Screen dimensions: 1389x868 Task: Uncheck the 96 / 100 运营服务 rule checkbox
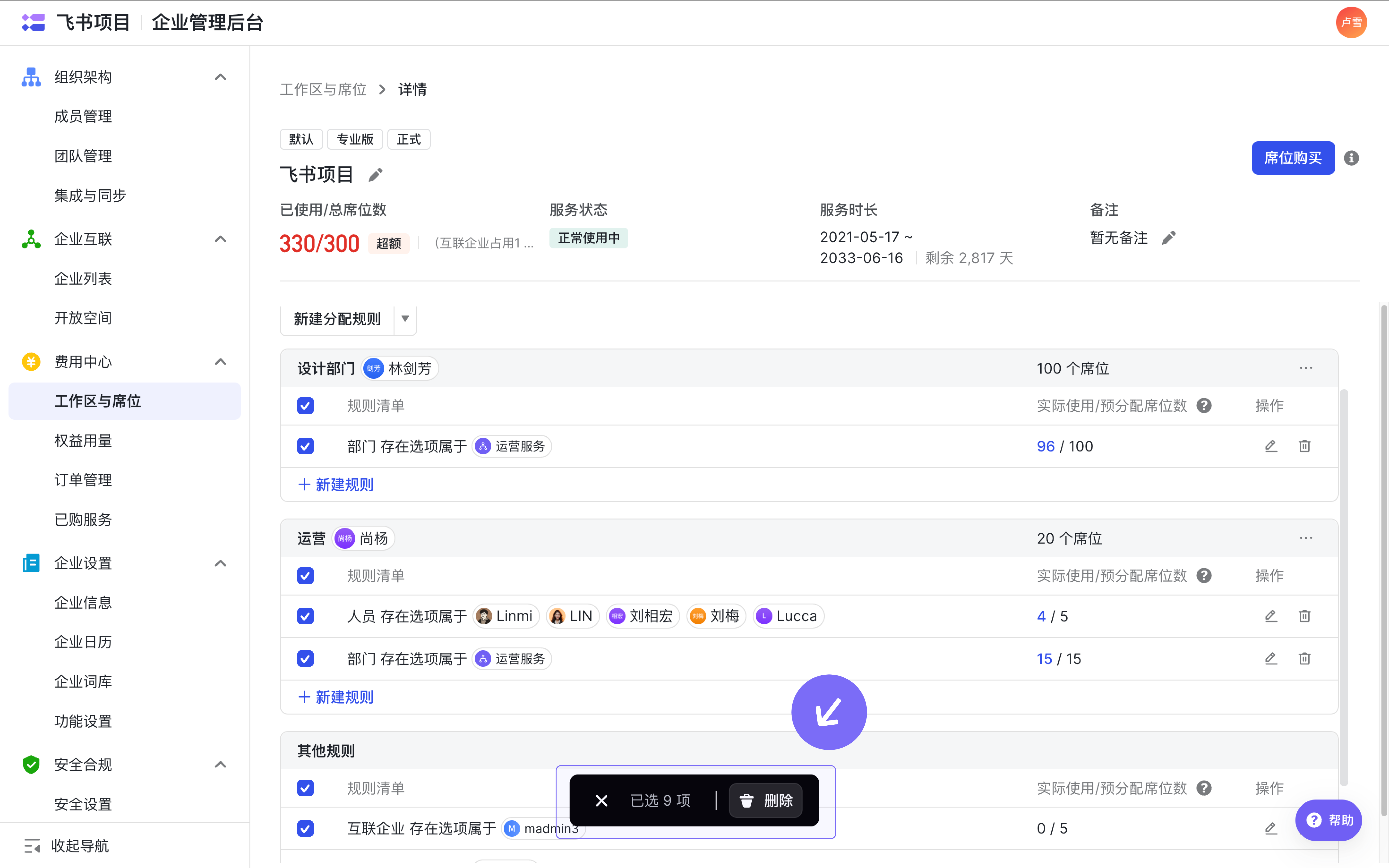pyautogui.click(x=305, y=446)
